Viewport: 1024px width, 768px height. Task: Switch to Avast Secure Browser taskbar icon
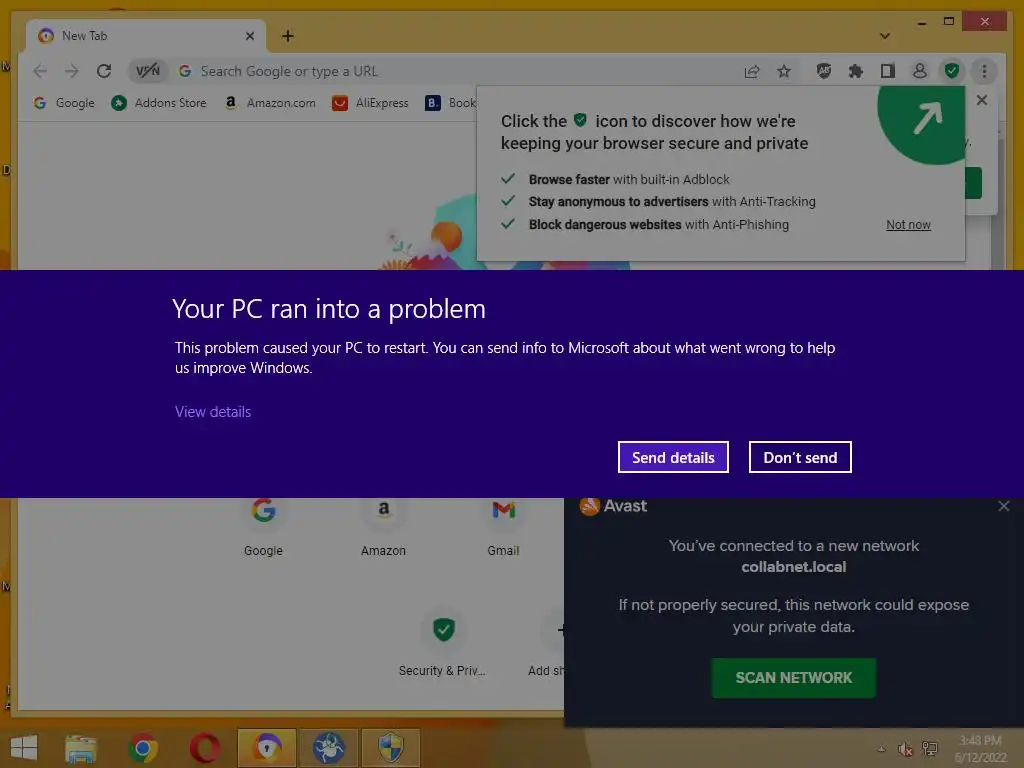[267, 748]
